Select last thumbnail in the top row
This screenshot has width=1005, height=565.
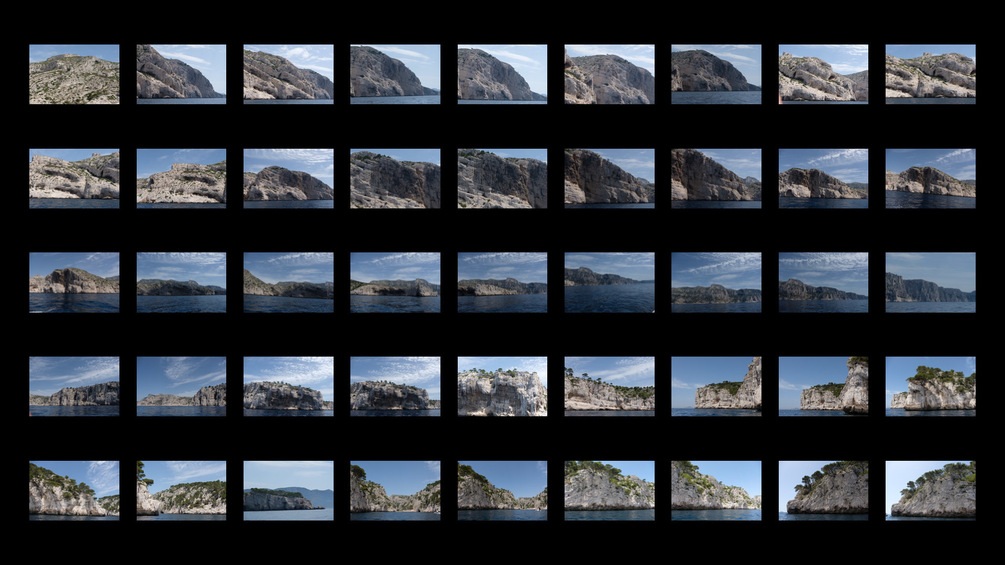(931, 74)
